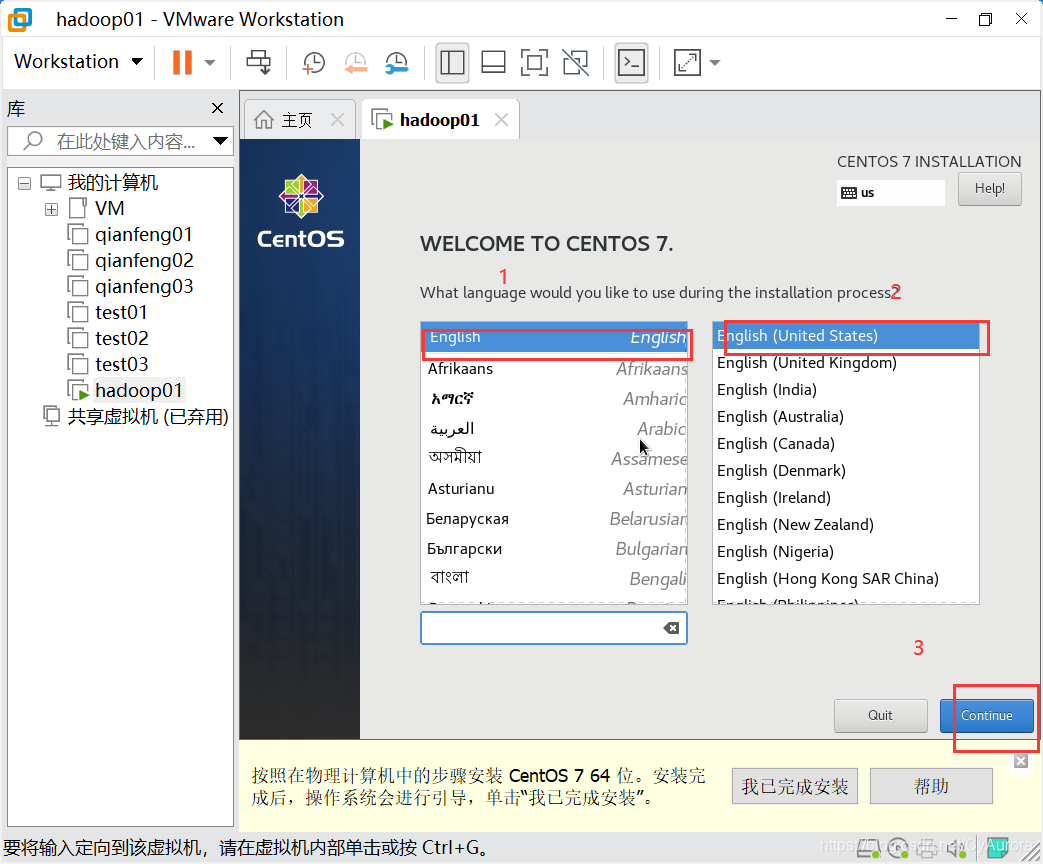Select Afrikaans language
The height and width of the screenshot is (864, 1043).
554,368
